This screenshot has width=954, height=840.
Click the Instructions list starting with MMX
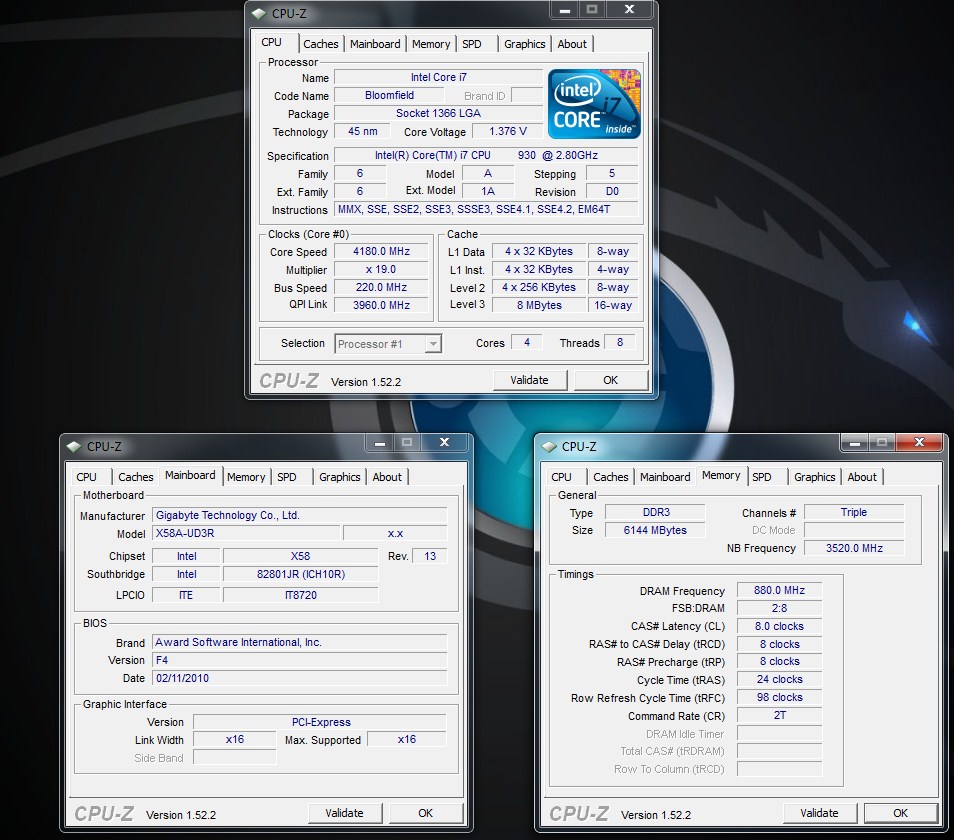(x=486, y=209)
